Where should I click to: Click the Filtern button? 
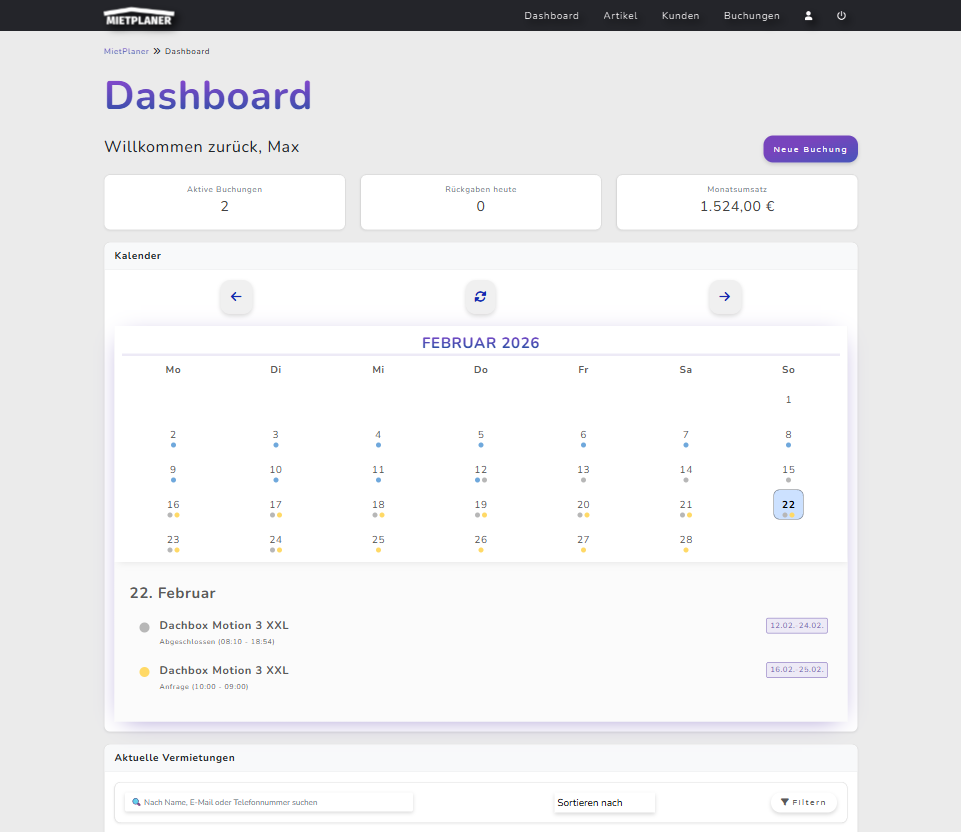point(803,802)
